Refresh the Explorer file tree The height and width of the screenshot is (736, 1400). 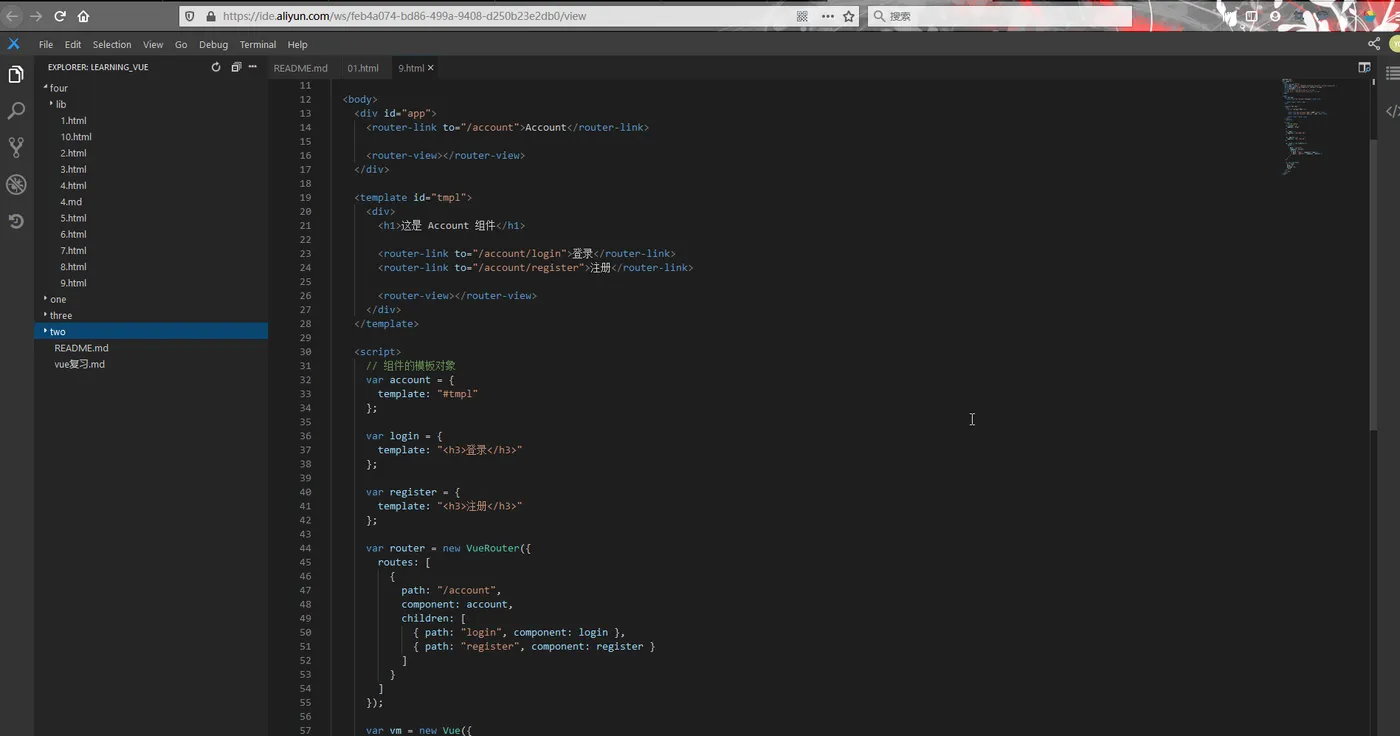pyautogui.click(x=216, y=67)
